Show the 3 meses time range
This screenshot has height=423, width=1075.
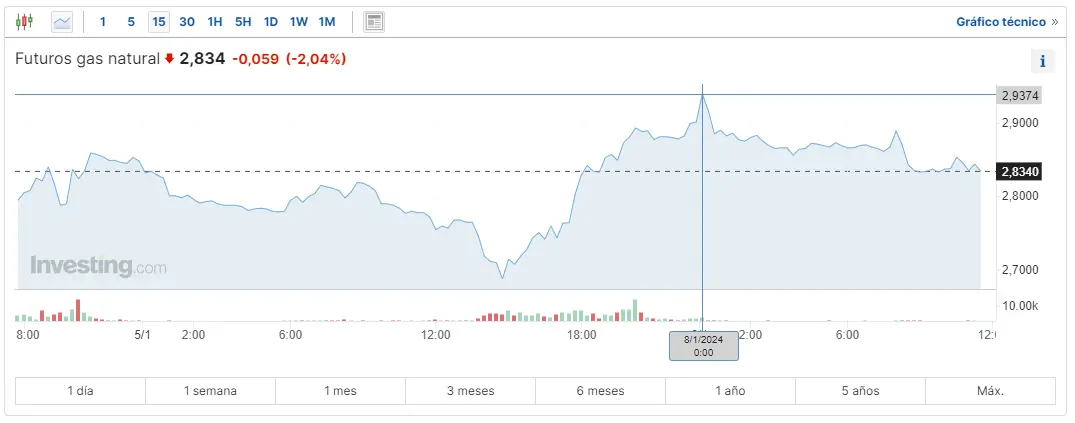click(x=470, y=391)
